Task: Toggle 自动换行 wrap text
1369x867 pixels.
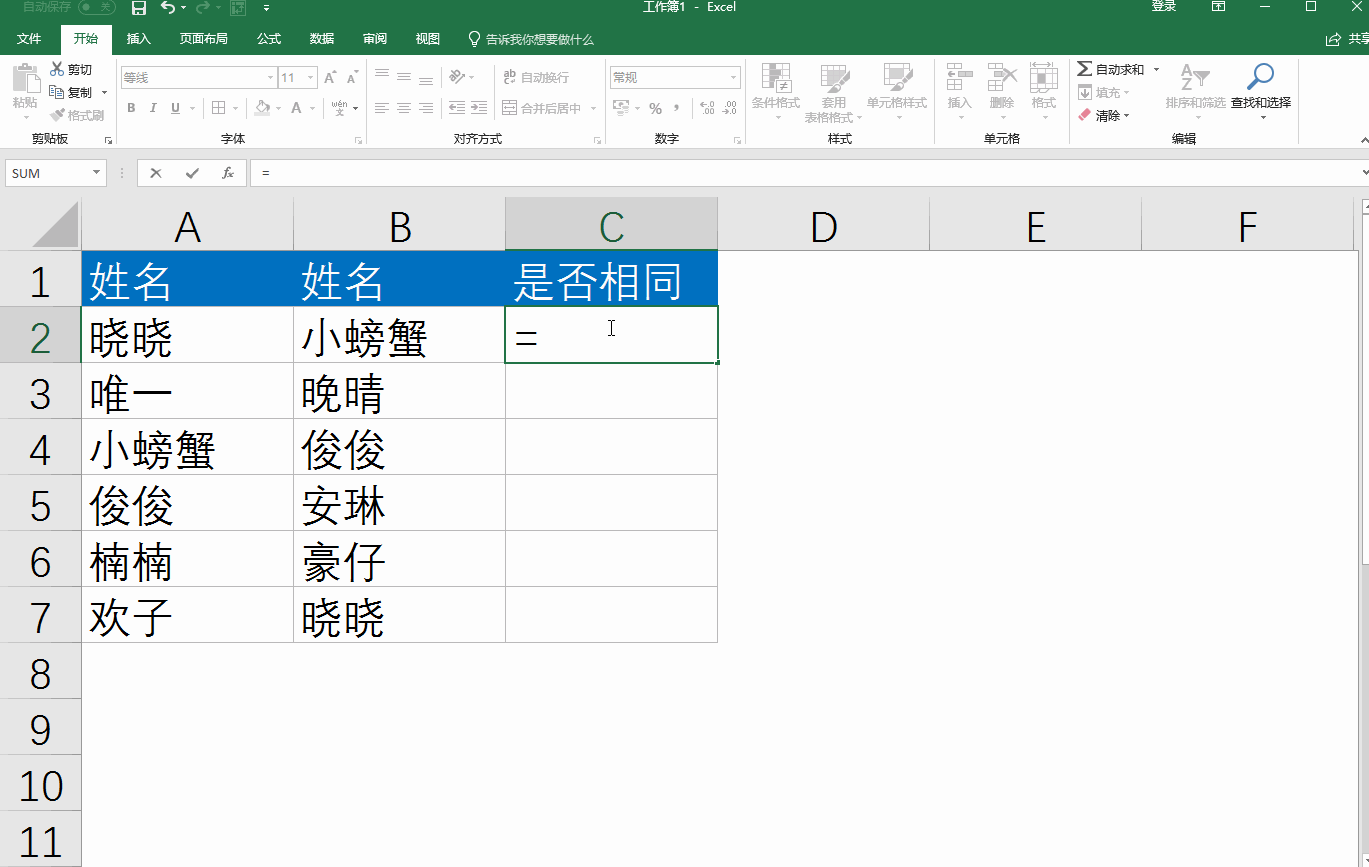Action: (x=536, y=77)
